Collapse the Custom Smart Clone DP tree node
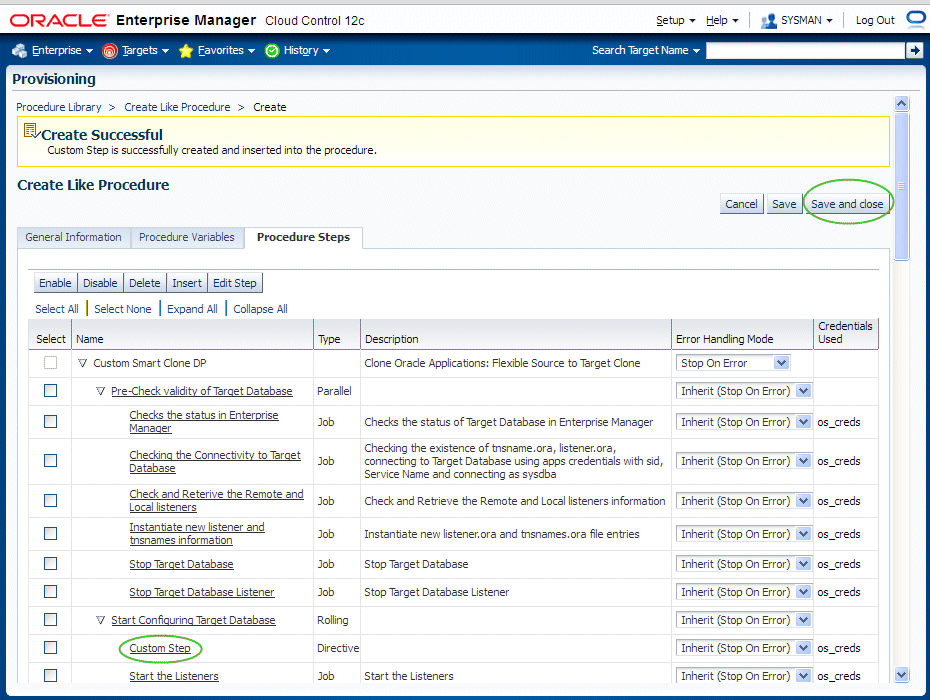Image resolution: width=930 pixels, height=700 pixels. (x=82, y=363)
